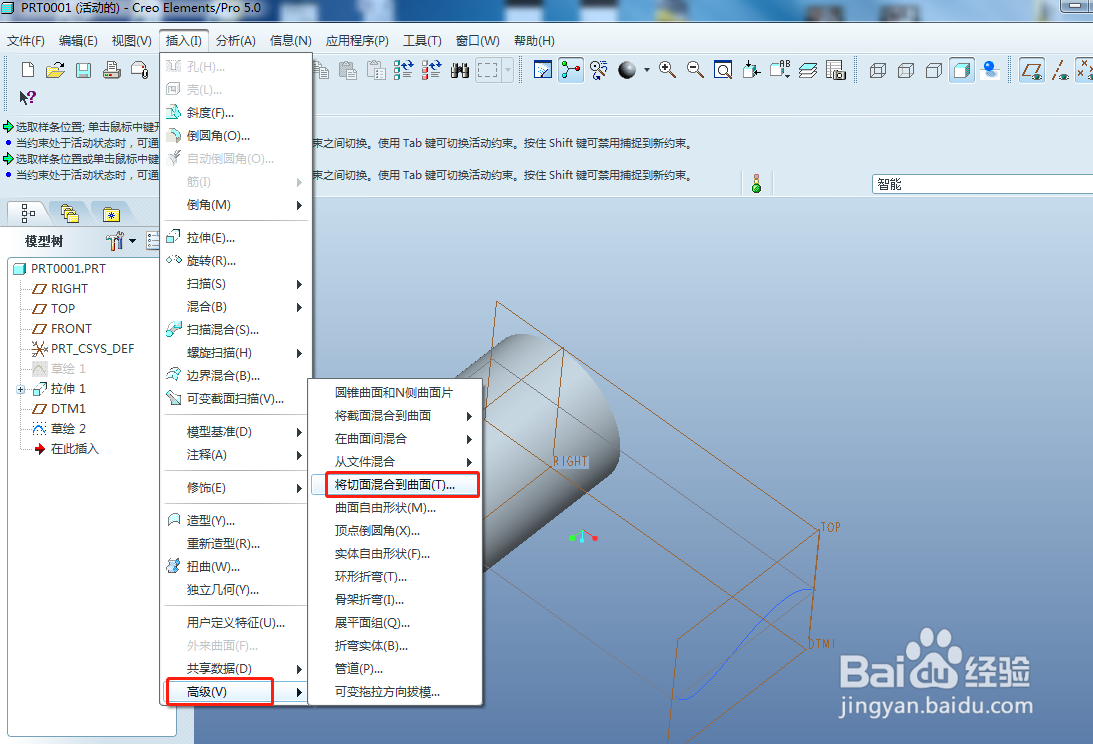The width and height of the screenshot is (1093, 744).
Task: Open the 工具(T) menu
Action: pyautogui.click(x=422, y=41)
